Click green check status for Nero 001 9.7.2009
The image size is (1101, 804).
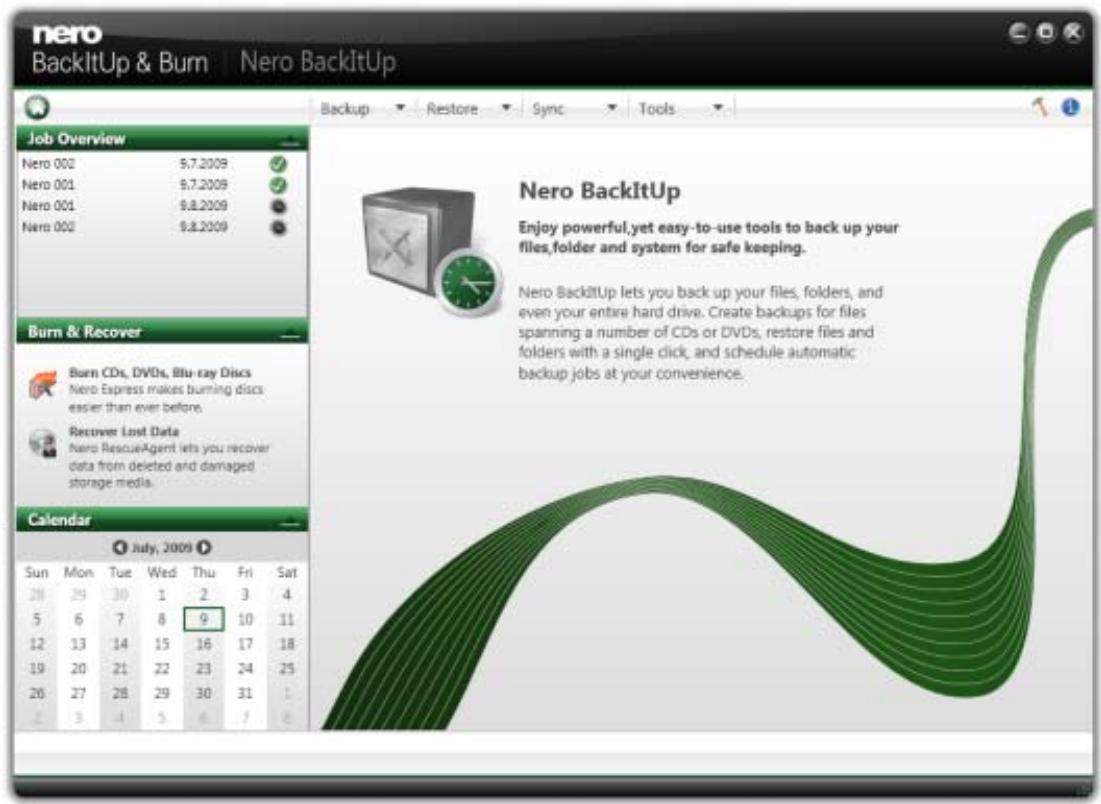click(279, 185)
